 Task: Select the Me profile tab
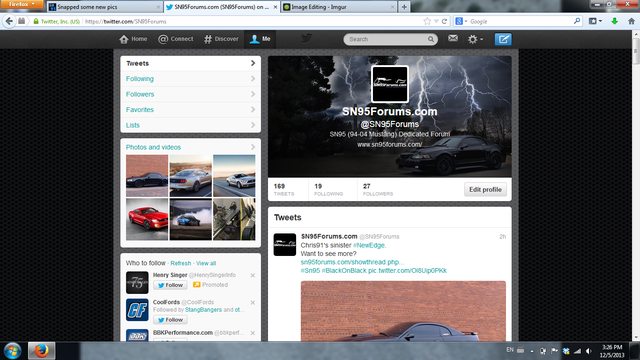260,39
